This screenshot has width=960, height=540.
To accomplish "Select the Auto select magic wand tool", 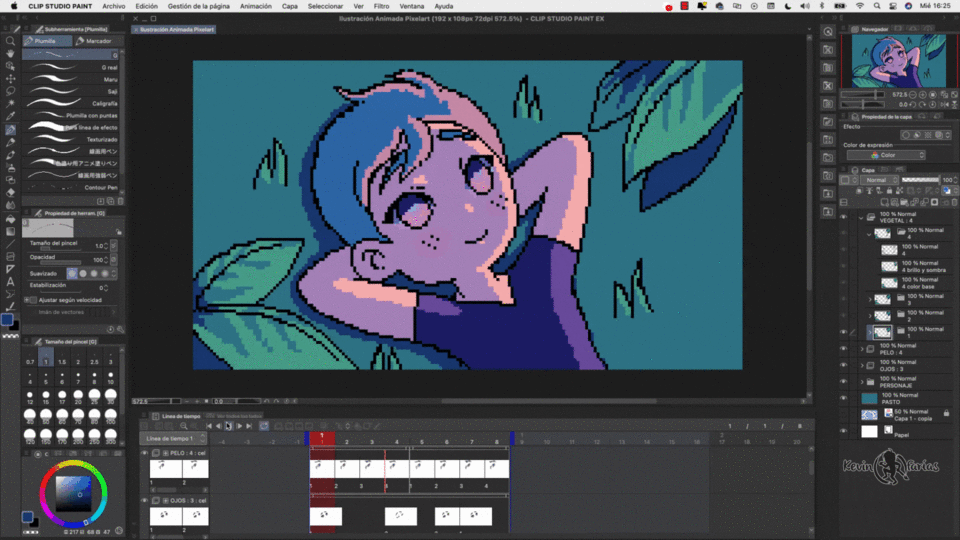I will click(x=10, y=103).
